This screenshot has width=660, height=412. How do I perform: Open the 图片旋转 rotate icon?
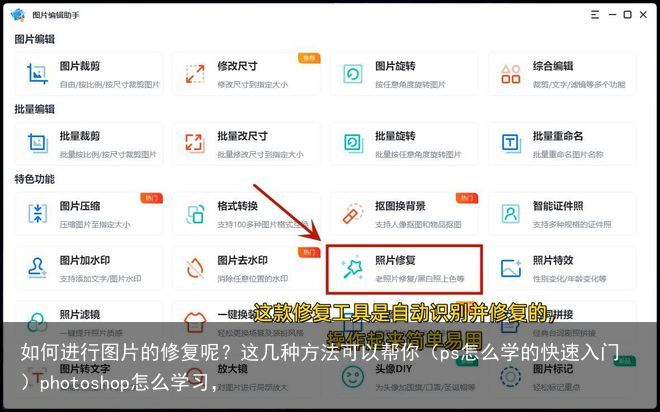tap(353, 74)
